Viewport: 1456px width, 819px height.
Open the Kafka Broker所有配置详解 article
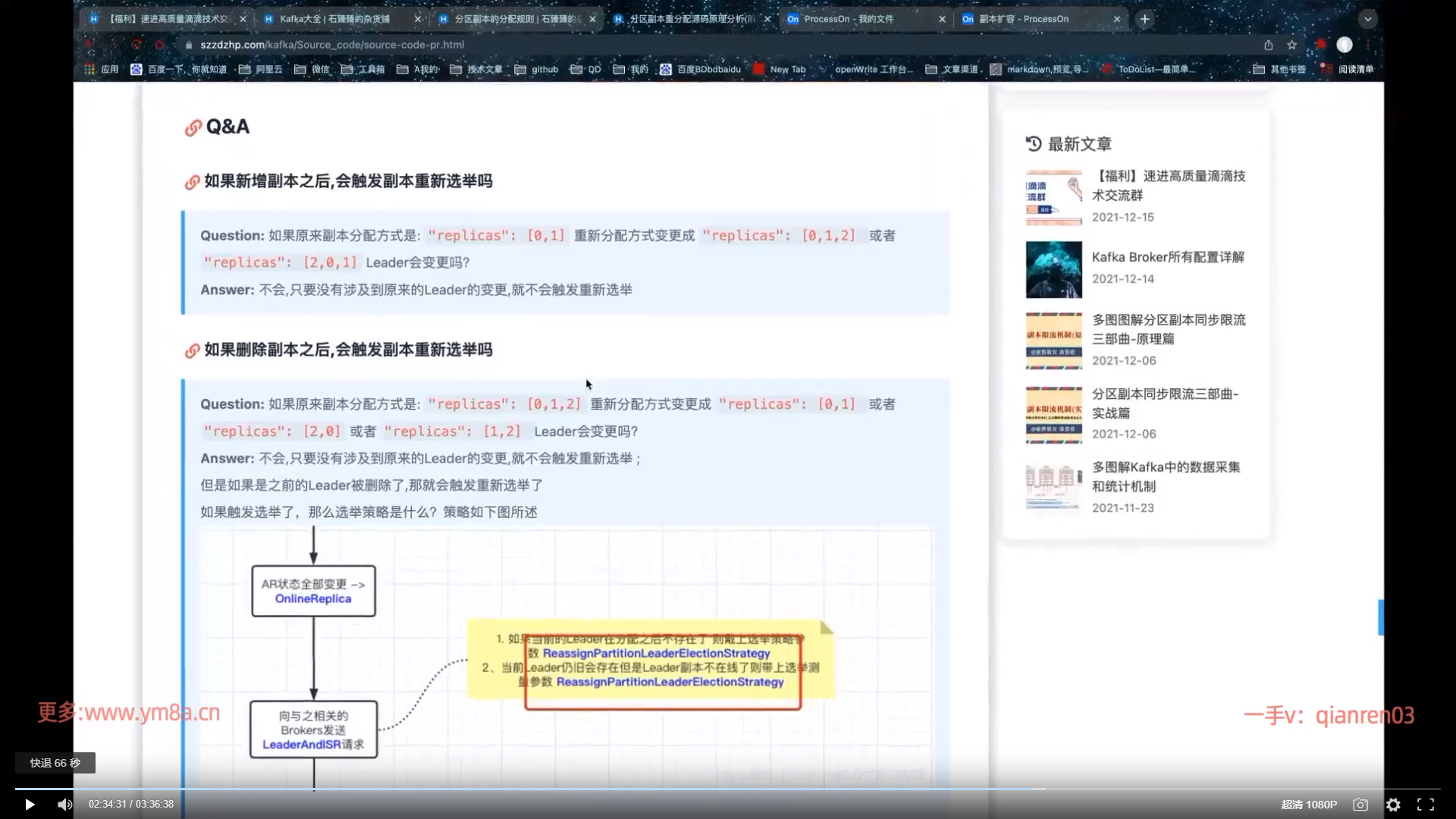pyautogui.click(x=1167, y=257)
